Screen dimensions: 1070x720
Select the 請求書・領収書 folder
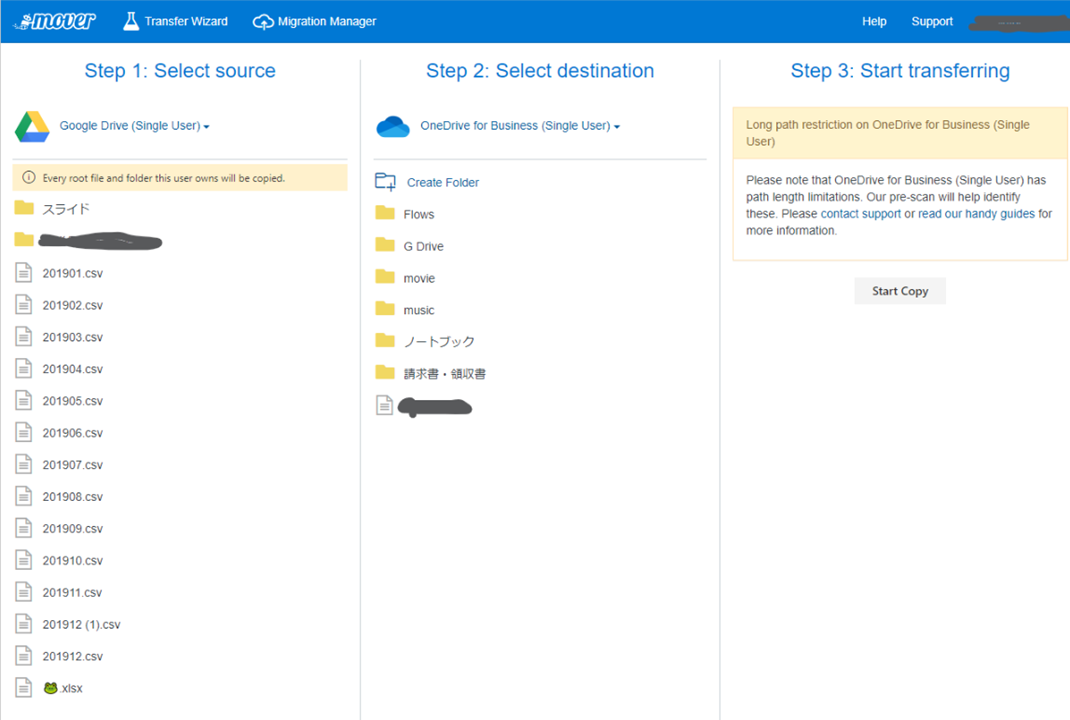tap(444, 374)
